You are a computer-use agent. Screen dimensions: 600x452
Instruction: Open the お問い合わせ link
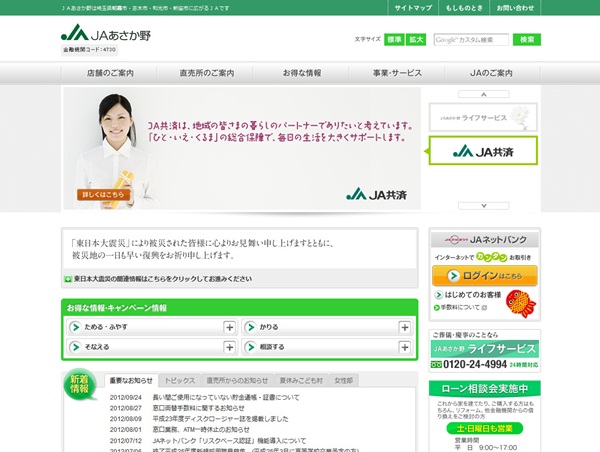point(515,8)
